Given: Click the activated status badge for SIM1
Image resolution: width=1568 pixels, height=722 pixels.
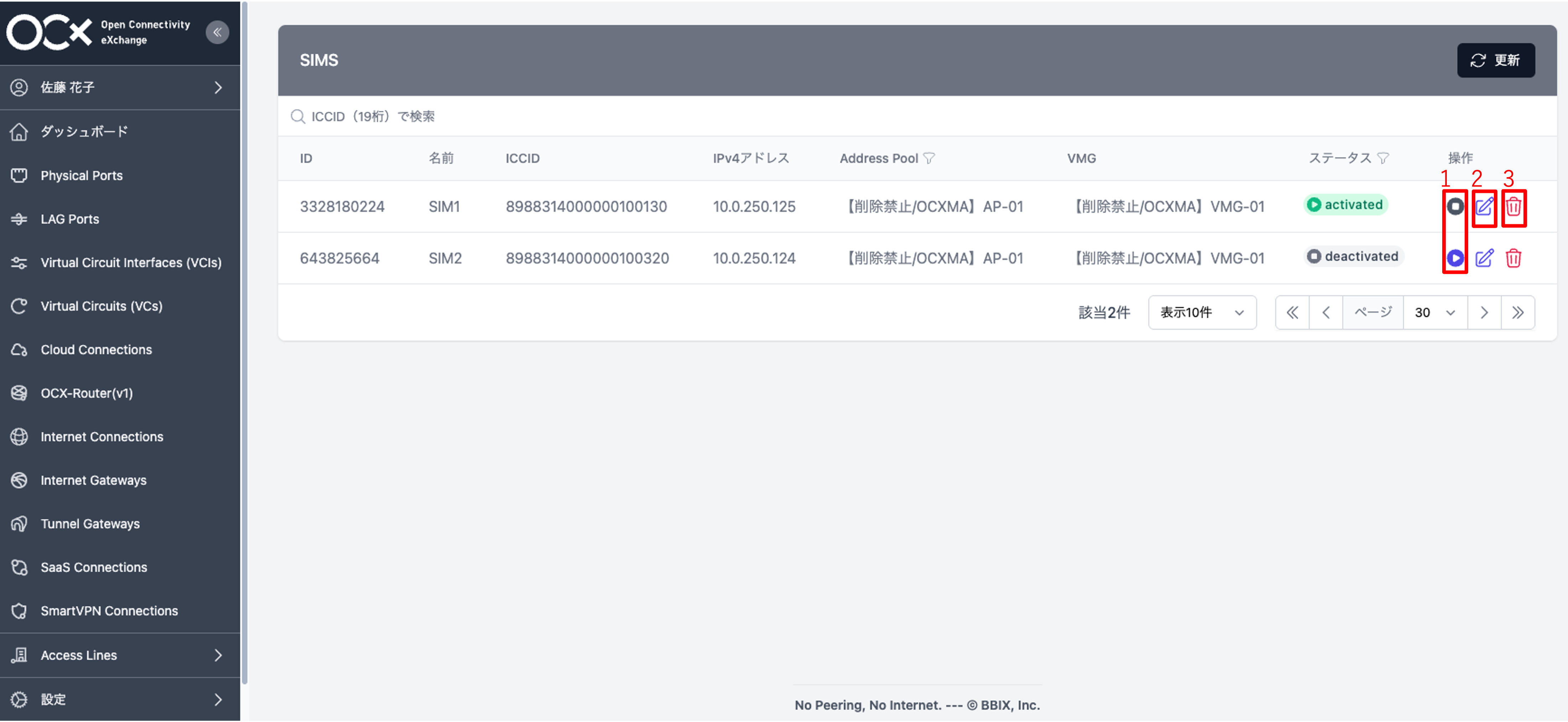Looking at the screenshot, I should tap(1346, 205).
